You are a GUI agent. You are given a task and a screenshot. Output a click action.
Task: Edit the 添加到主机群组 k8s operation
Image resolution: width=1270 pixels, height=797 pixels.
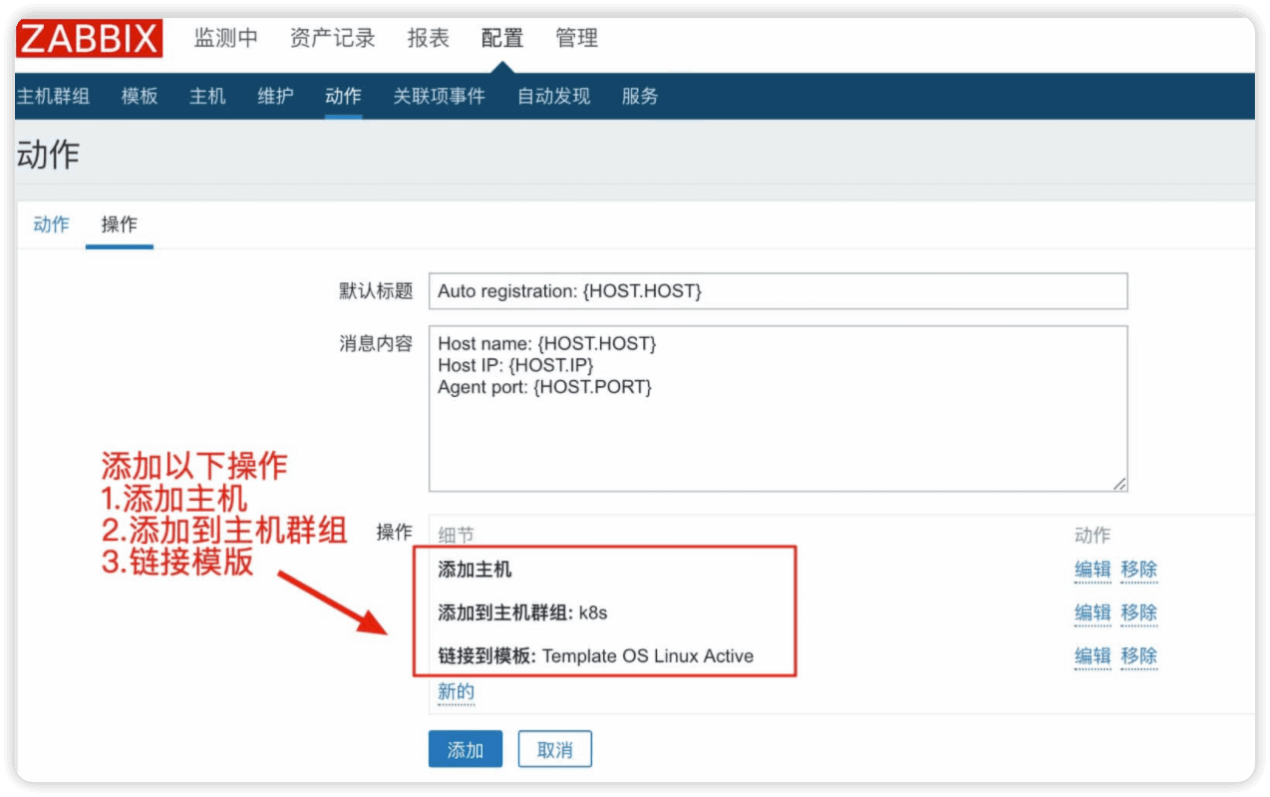(x=1093, y=613)
